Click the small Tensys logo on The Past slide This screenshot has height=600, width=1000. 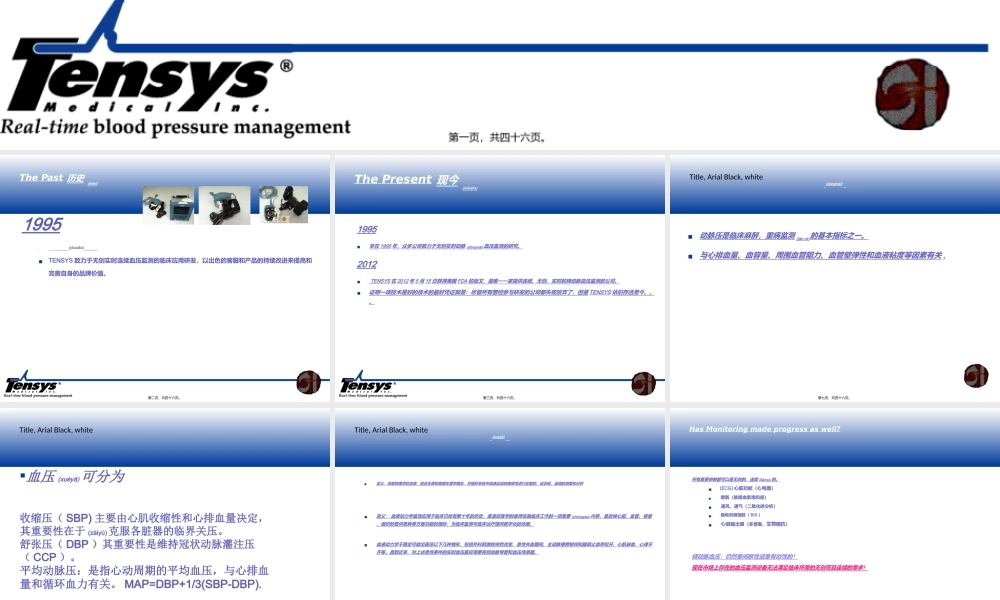(32, 385)
